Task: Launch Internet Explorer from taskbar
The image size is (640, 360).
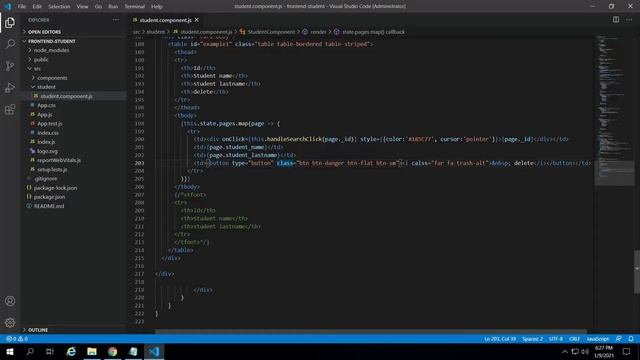Action: [71, 351]
